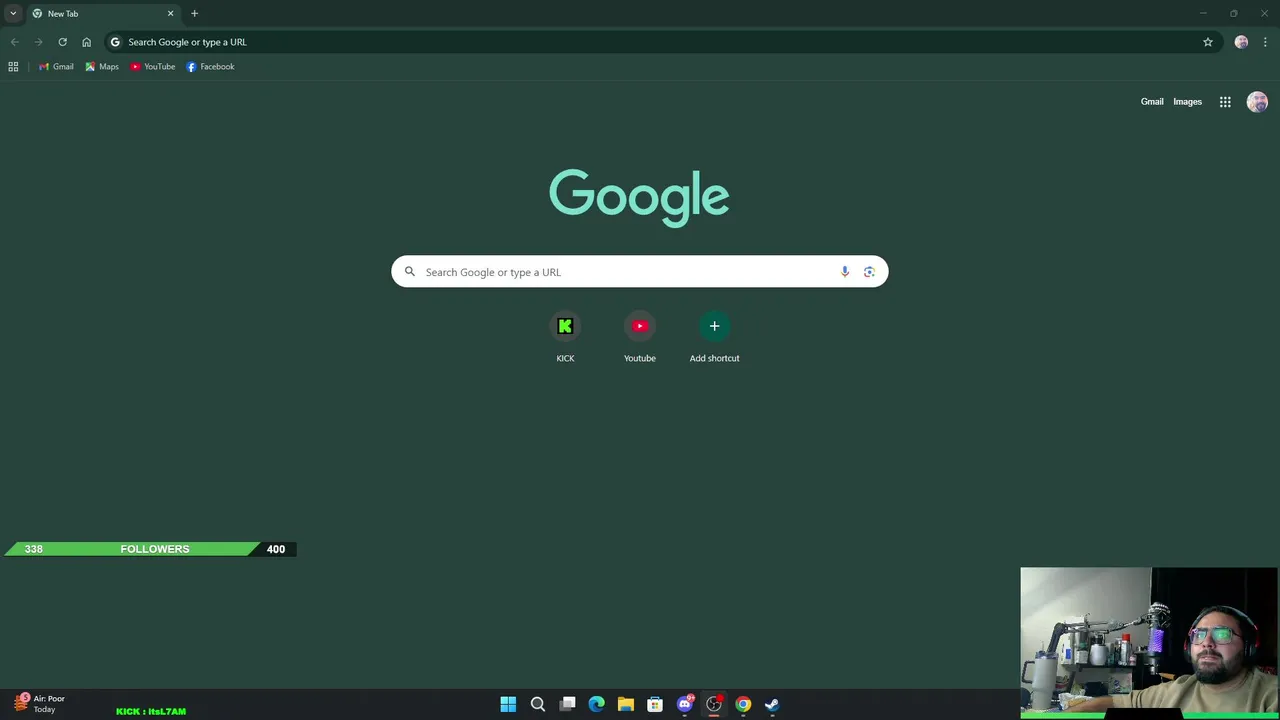The width and height of the screenshot is (1280, 720).
Task: Switch to Chrome taskbar icon
Action: (x=743, y=704)
